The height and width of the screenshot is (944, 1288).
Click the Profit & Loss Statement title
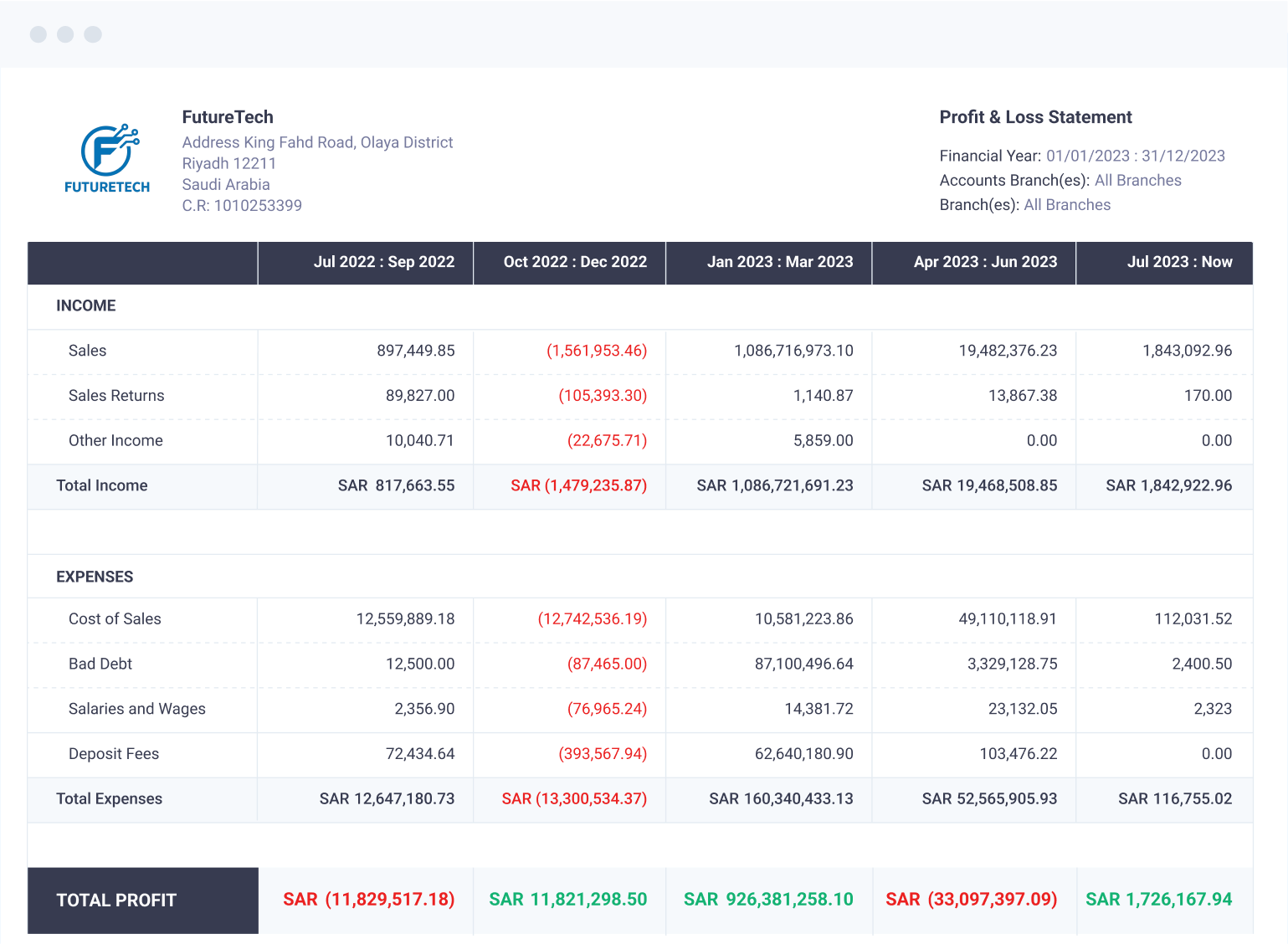point(1035,117)
